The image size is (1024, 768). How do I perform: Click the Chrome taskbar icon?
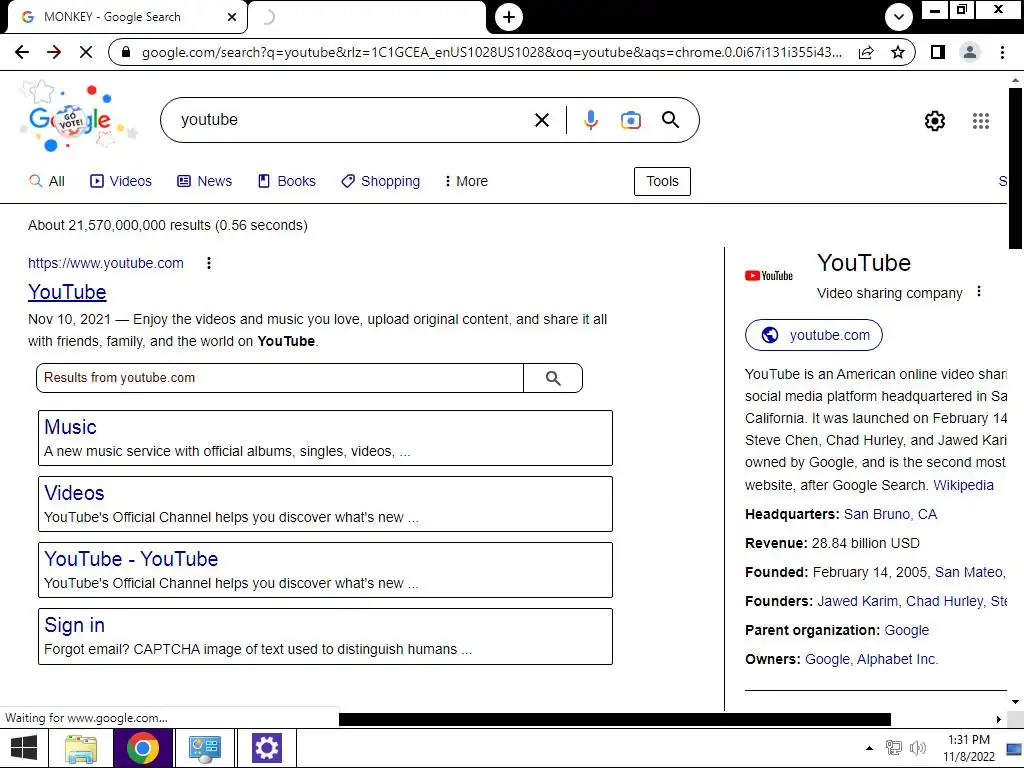143,748
